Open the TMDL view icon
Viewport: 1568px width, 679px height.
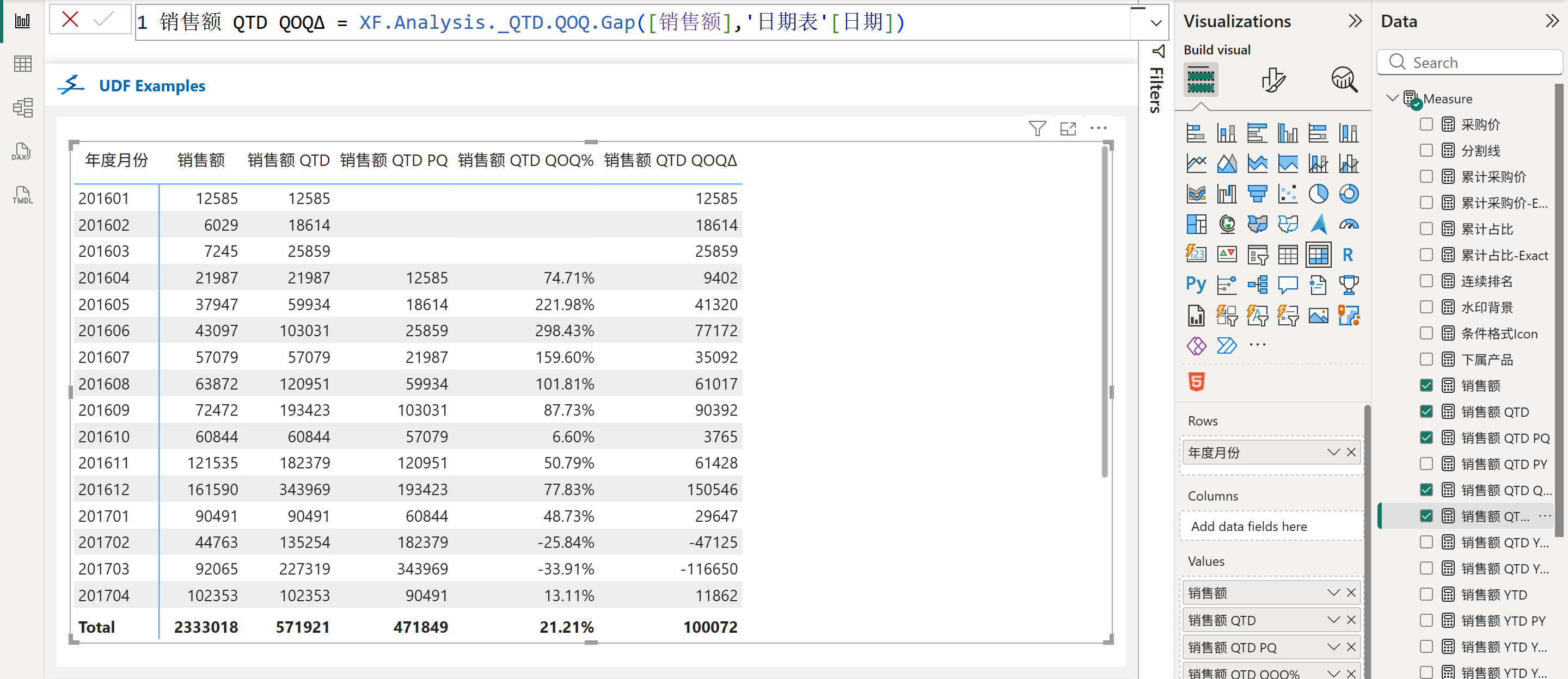22,196
